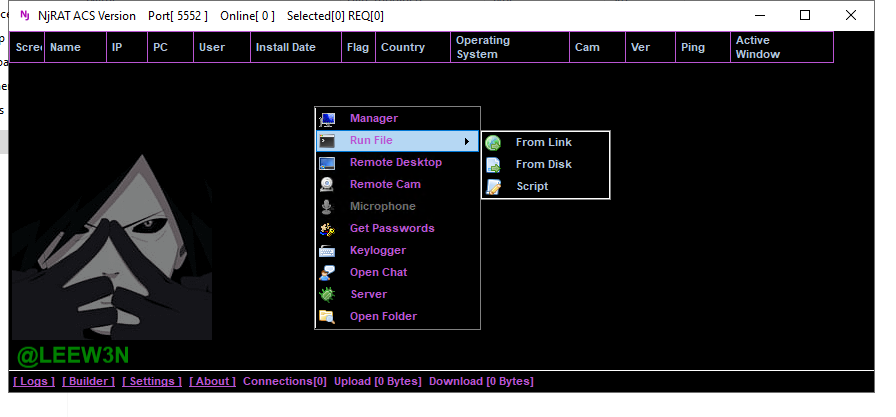
Task: Click the notepad icon next to Script
Action: pyautogui.click(x=493, y=187)
